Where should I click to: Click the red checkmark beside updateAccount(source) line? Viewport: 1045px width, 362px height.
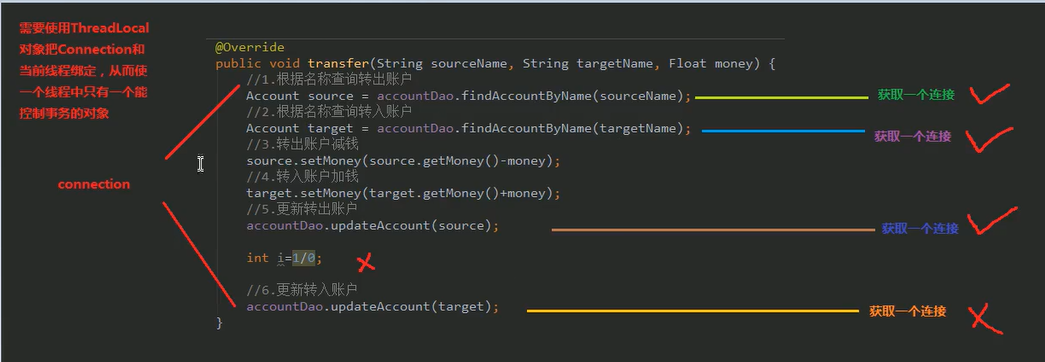(x=992, y=221)
